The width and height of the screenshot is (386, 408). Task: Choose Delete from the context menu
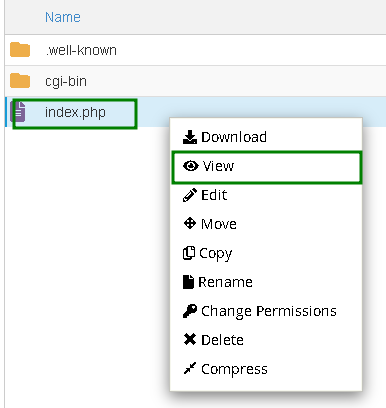point(266,340)
